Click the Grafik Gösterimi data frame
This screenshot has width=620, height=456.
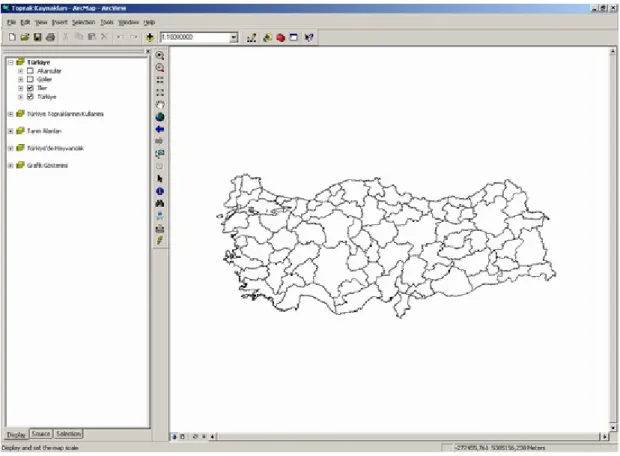click(47, 165)
